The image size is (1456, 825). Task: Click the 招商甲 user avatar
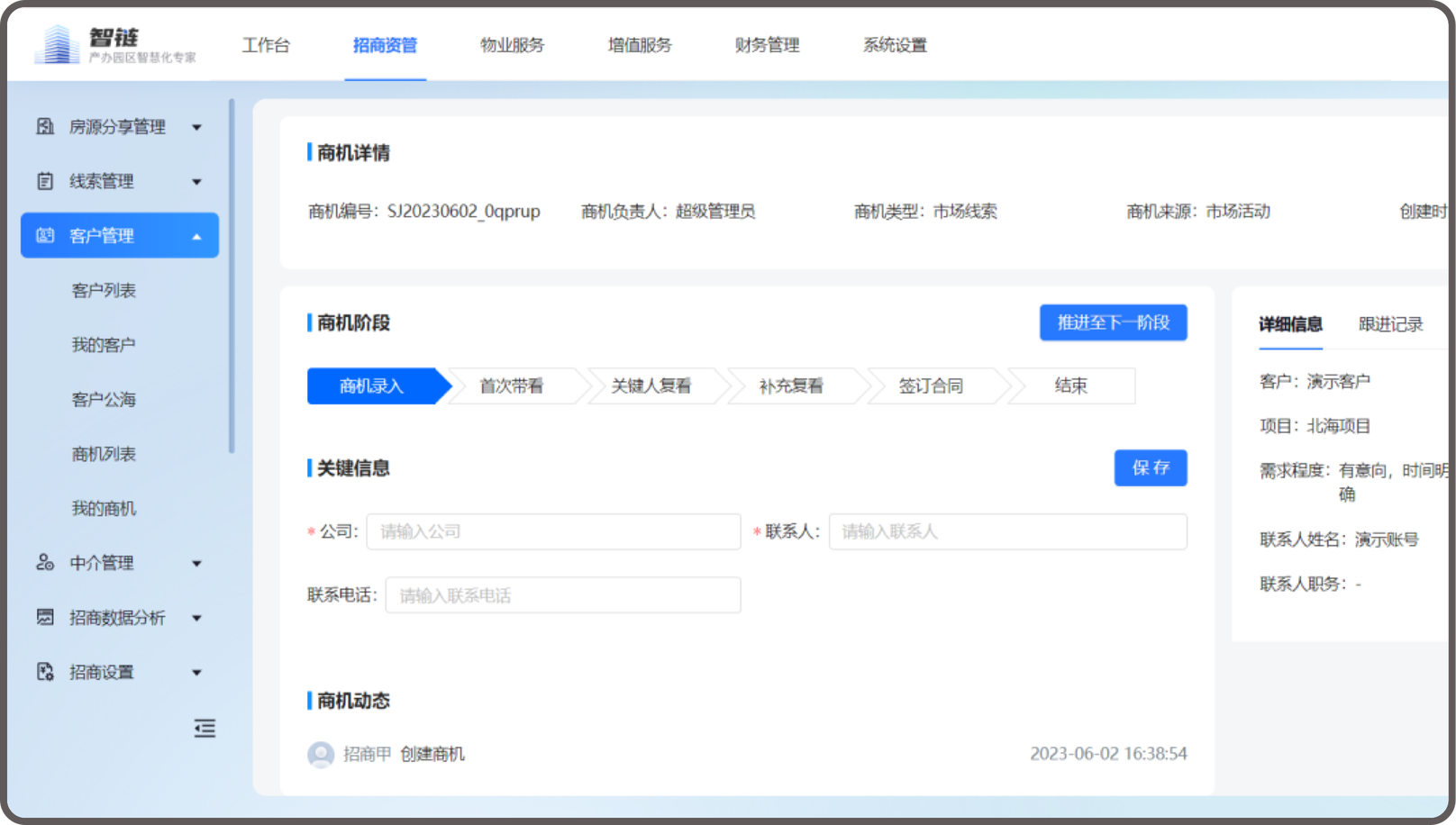[321, 754]
